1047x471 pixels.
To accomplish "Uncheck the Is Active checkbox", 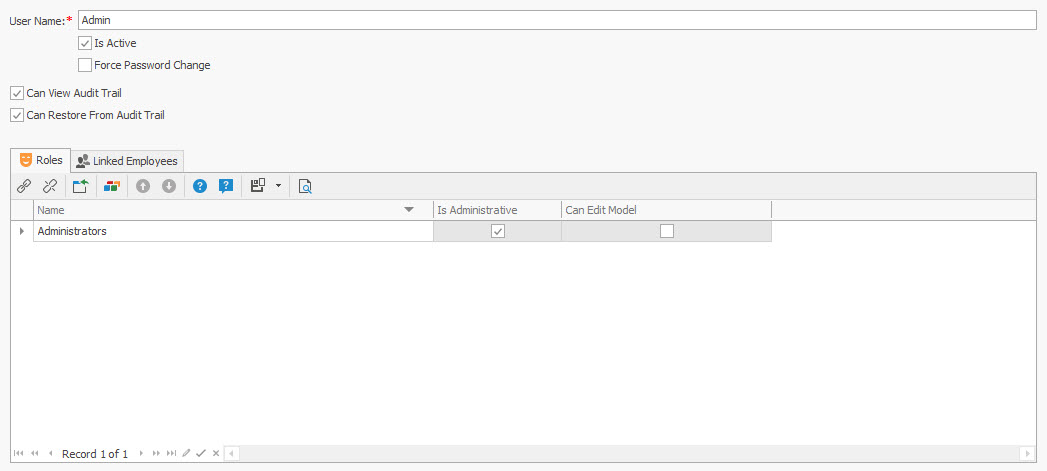I will coord(85,43).
